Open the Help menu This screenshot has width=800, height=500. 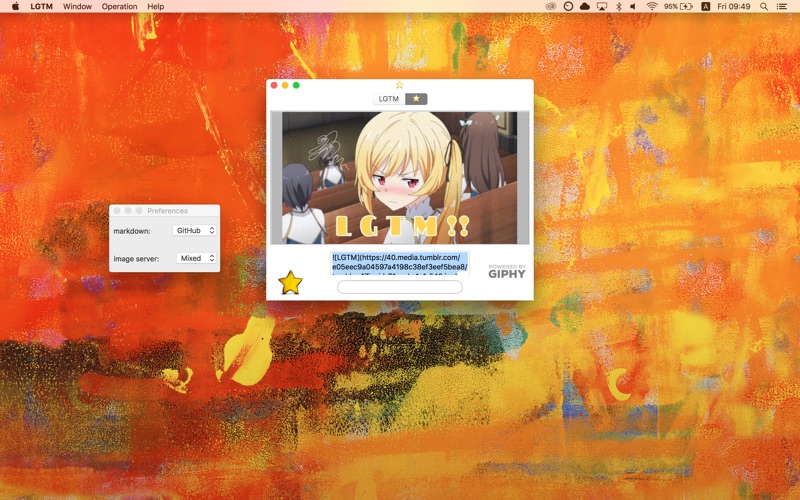(x=156, y=7)
